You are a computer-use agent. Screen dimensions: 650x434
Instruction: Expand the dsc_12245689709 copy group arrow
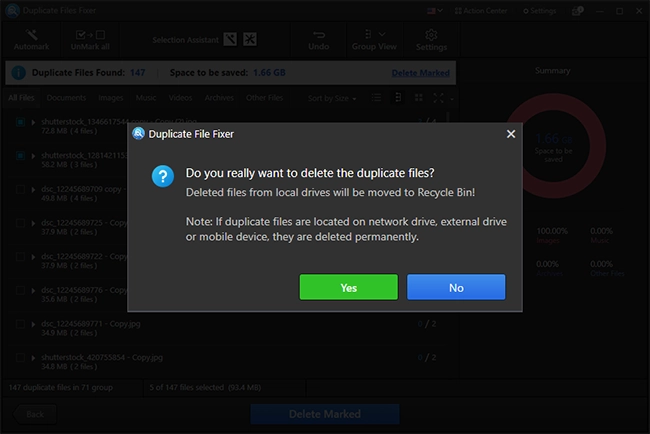(x=33, y=190)
